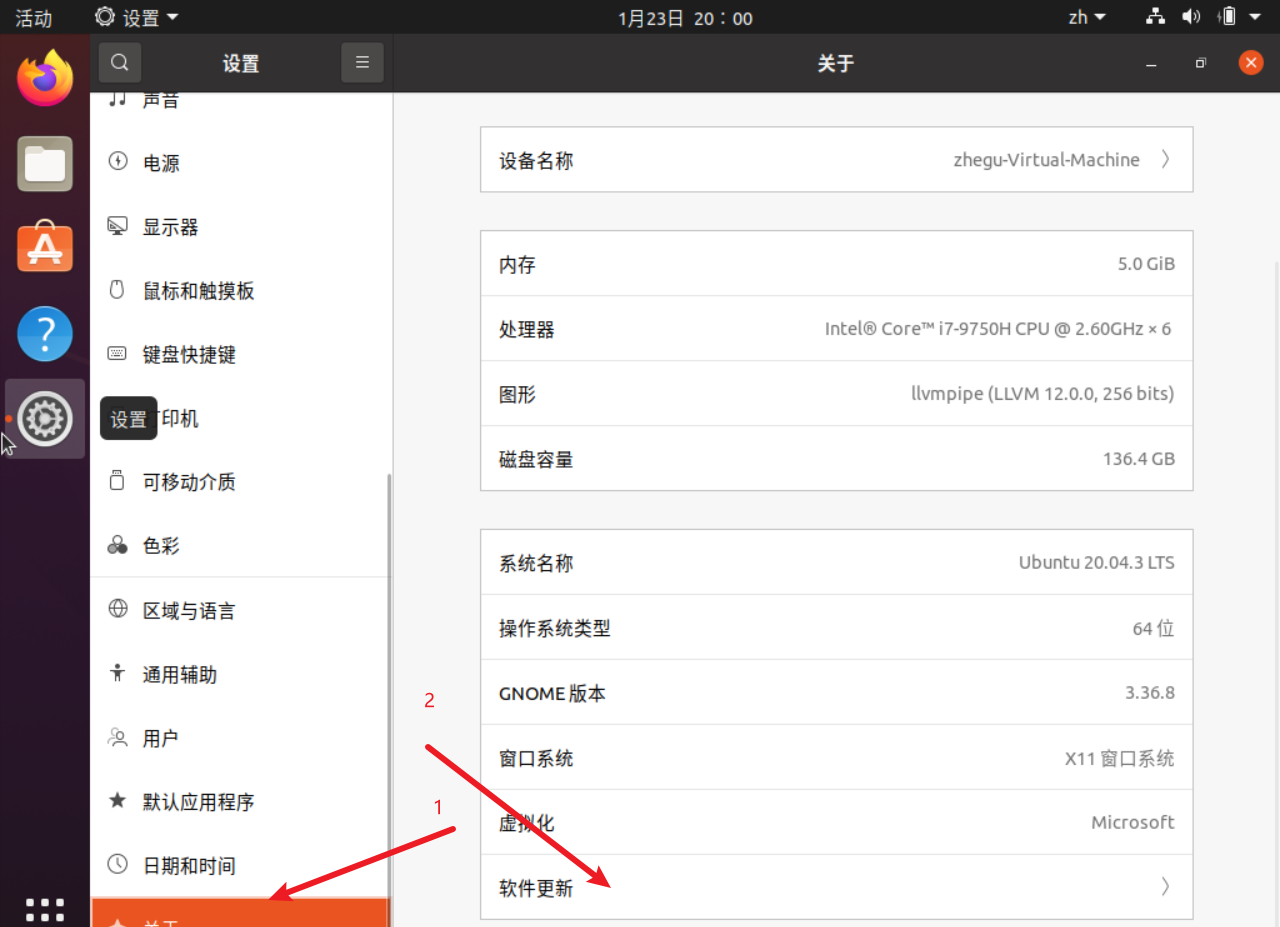Click the display icon beside 显示器

pos(117,226)
